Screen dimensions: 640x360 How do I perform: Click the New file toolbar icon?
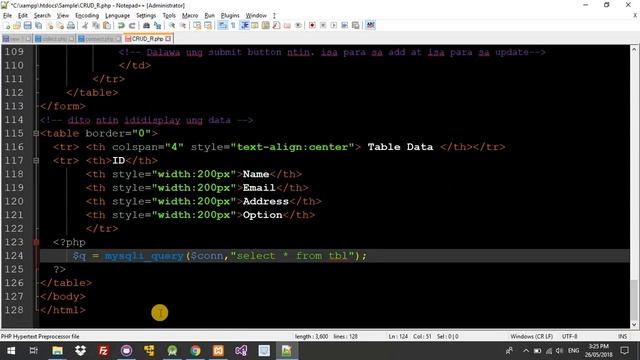click(7, 25)
